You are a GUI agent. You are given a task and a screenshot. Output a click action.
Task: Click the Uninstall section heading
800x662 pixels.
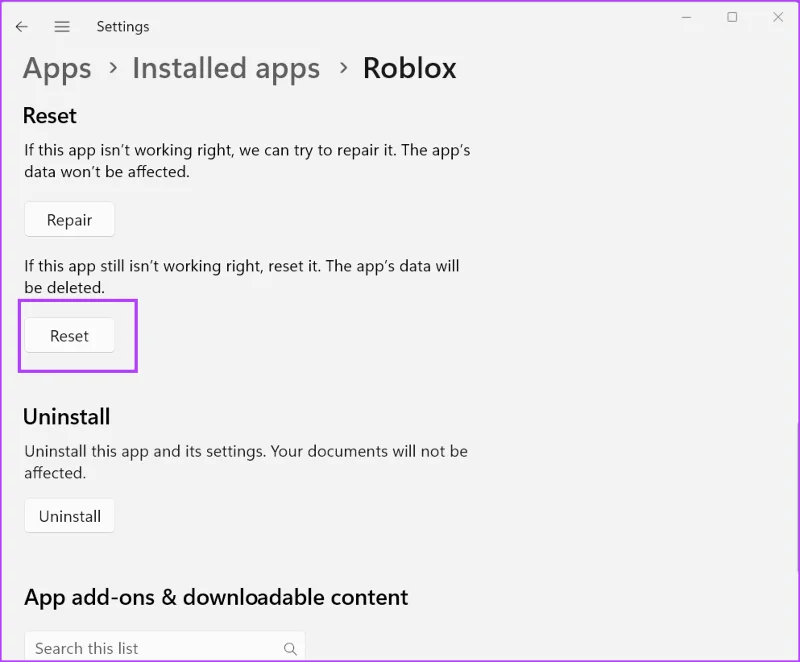click(x=66, y=417)
